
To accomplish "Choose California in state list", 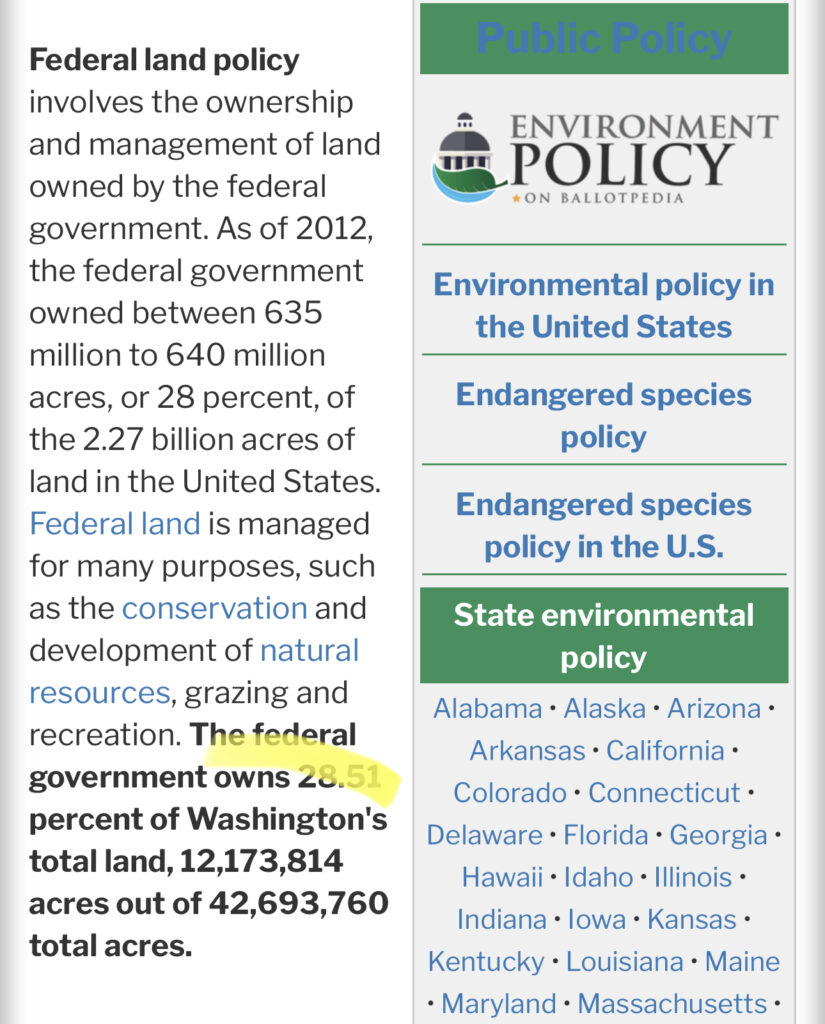I will pyautogui.click(x=665, y=751).
